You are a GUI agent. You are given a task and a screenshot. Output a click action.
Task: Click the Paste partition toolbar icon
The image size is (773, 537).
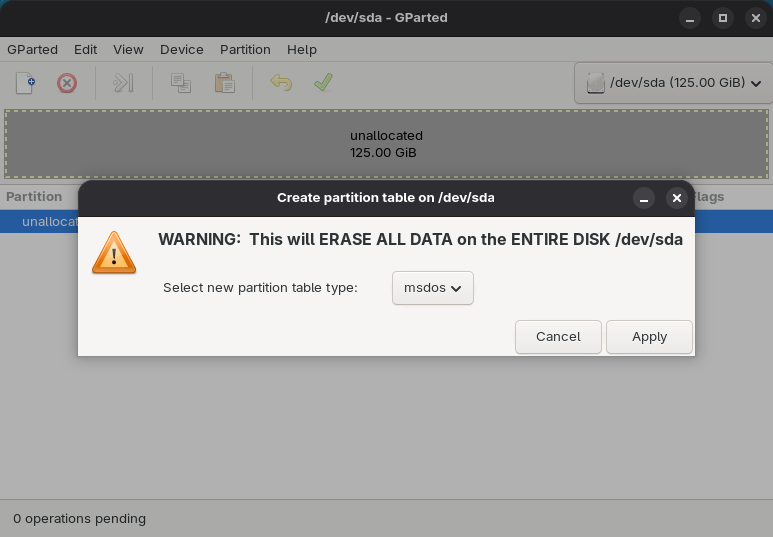click(x=224, y=83)
